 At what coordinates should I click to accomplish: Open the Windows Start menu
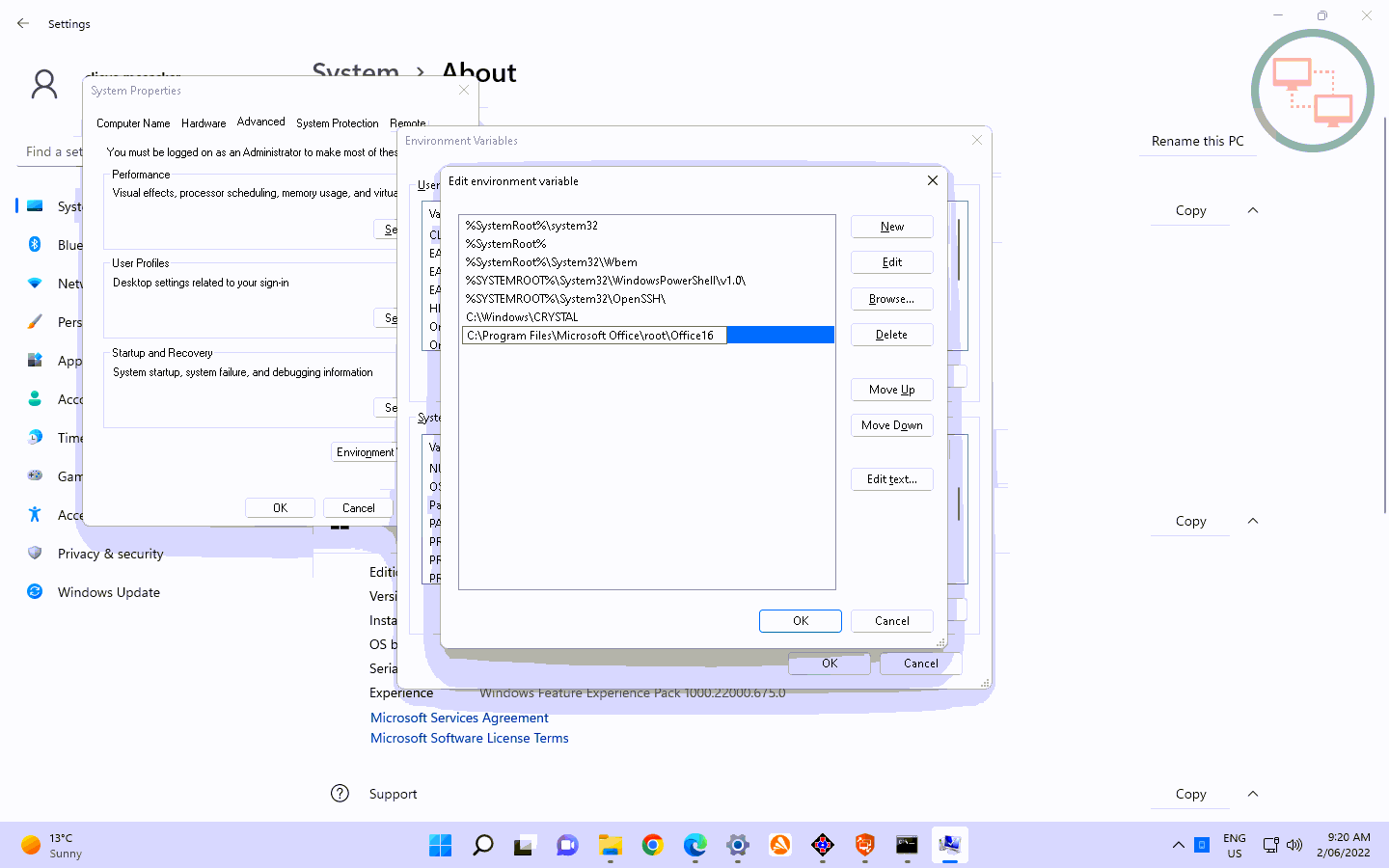pyautogui.click(x=440, y=846)
